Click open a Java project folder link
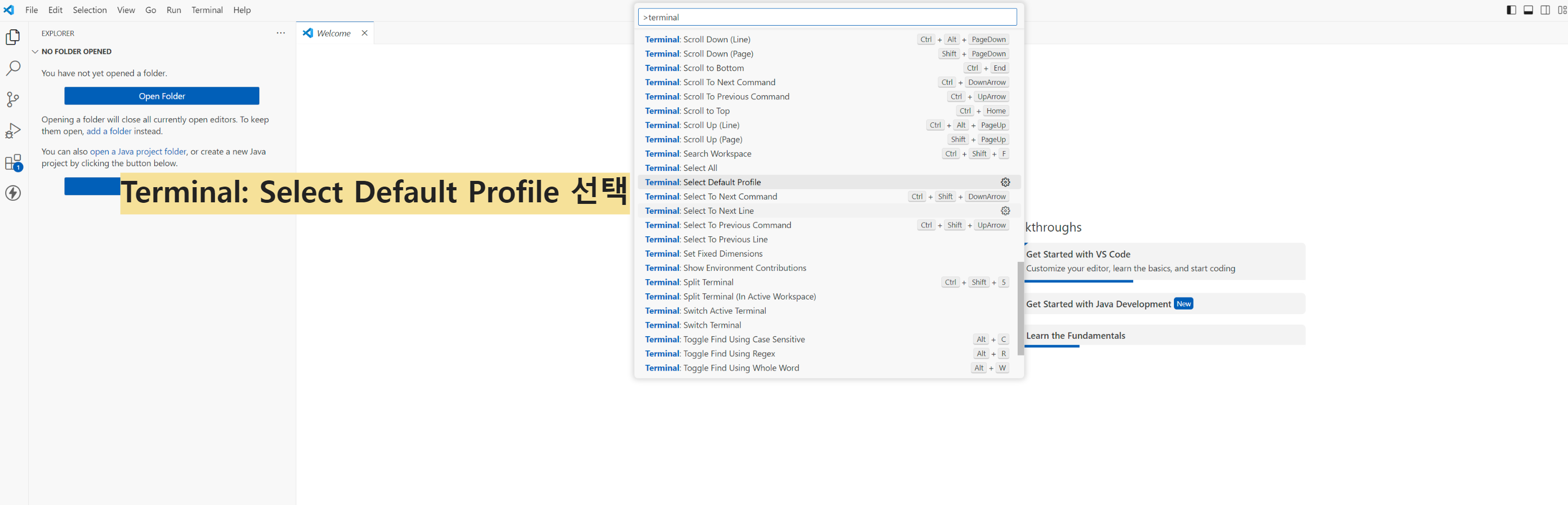Screen dimensions: 1568x505 click(138, 152)
